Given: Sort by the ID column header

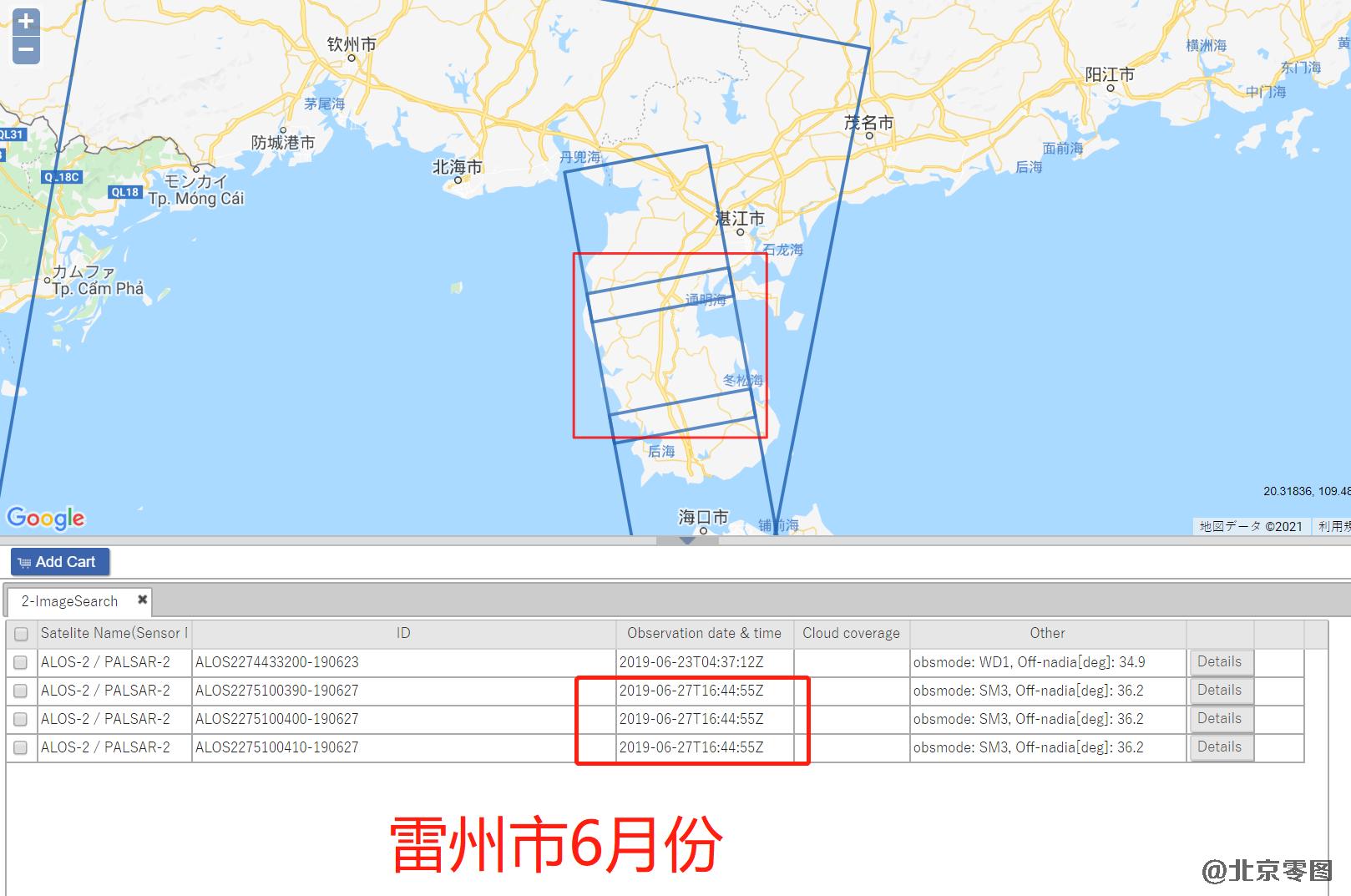Looking at the screenshot, I should (x=404, y=633).
